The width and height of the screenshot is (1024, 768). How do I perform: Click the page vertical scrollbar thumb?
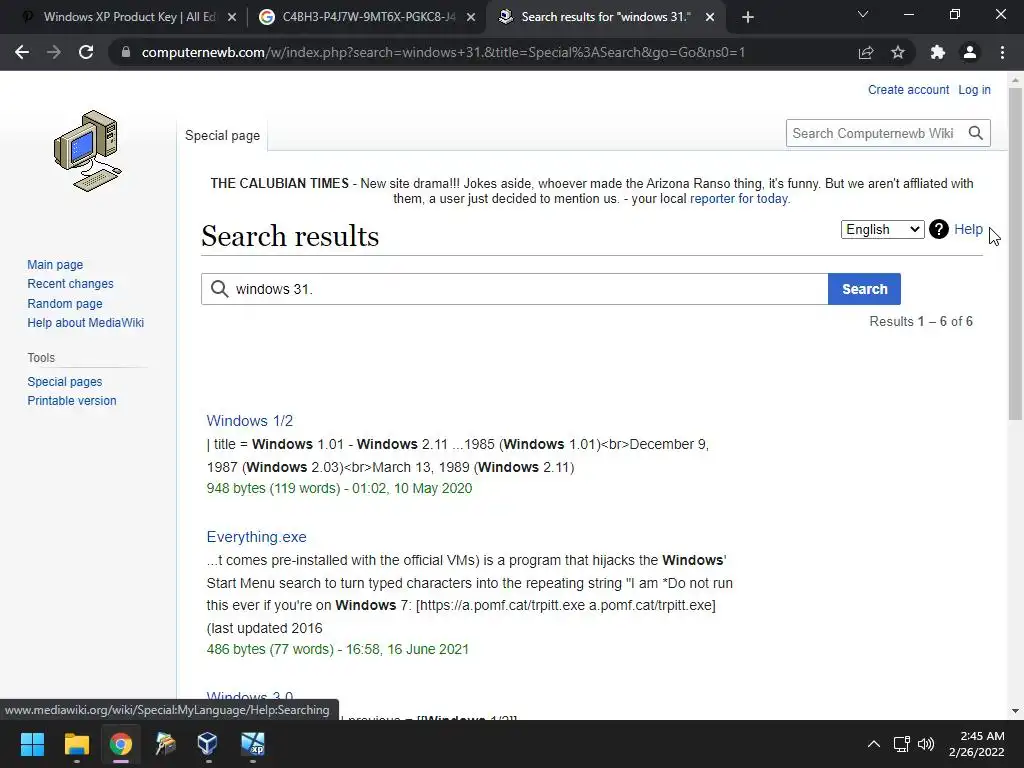coord(1015,253)
